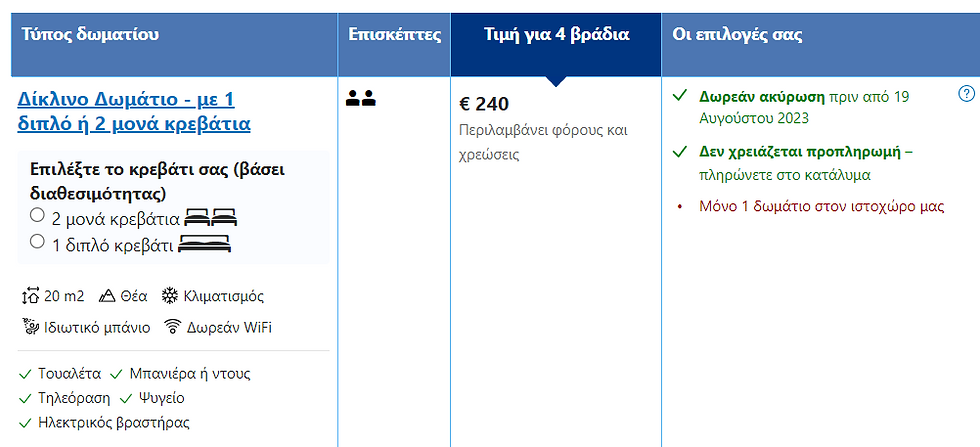Click the Οι επιλογές σας column header
Image resolution: width=980 pixels, height=447 pixels.
coord(737,35)
